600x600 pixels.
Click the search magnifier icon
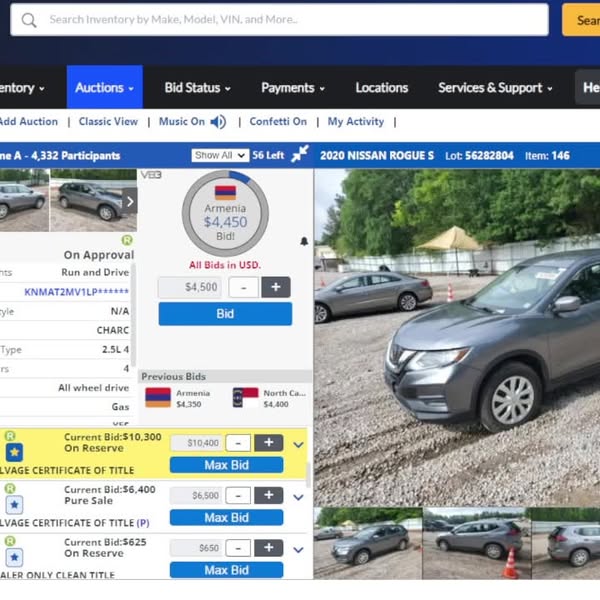(x=29, y=20)
